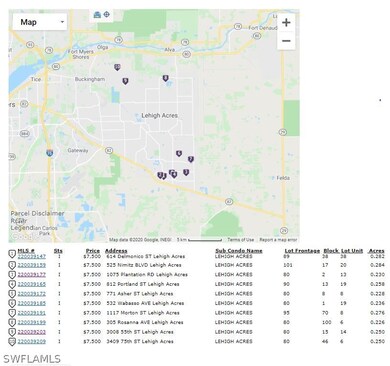Click the crosshair locate icon on map
Screen dimensions: 390x366
107,14
